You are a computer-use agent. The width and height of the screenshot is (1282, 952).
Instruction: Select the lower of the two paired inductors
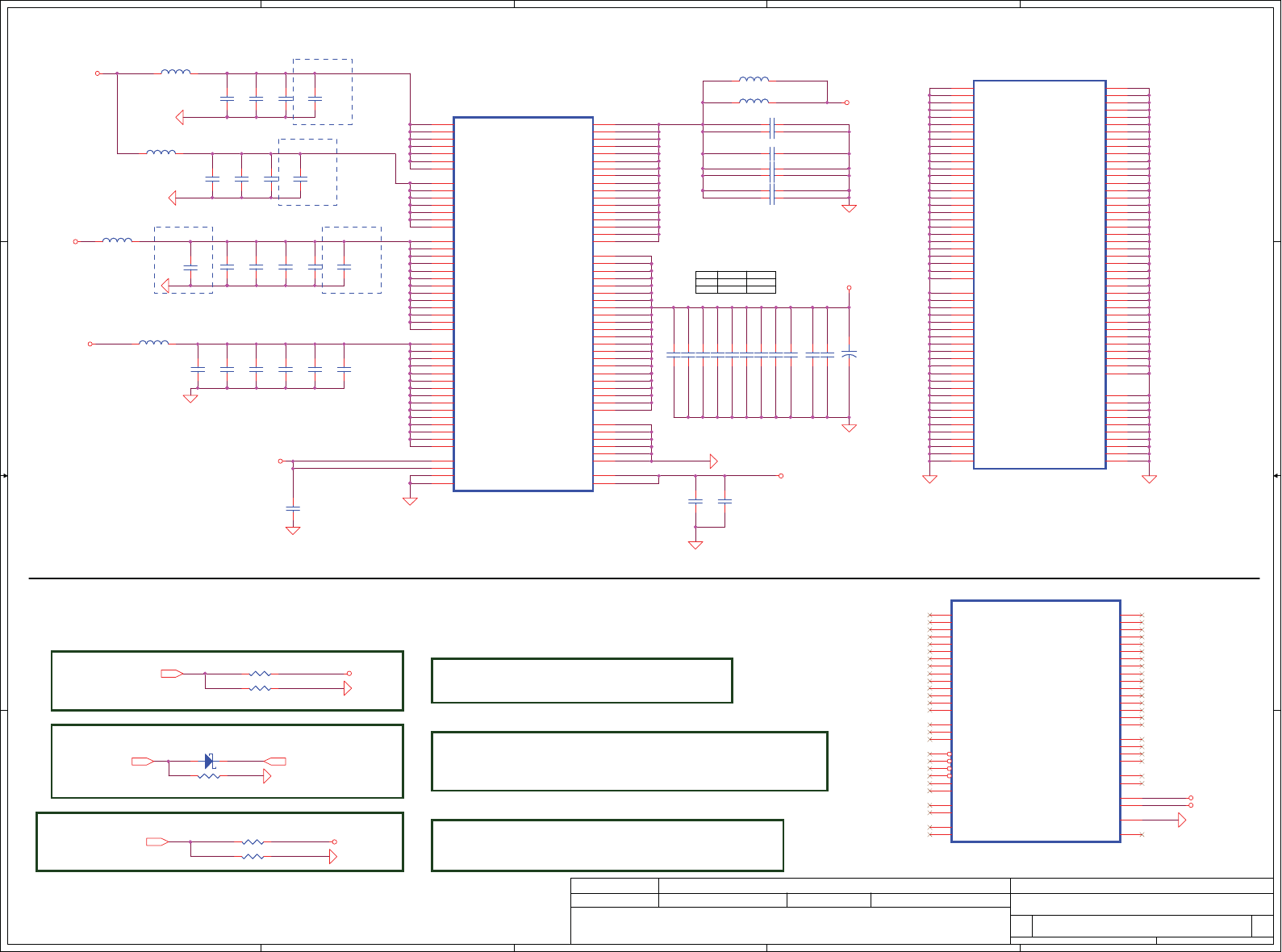click(x=754, y=101)
